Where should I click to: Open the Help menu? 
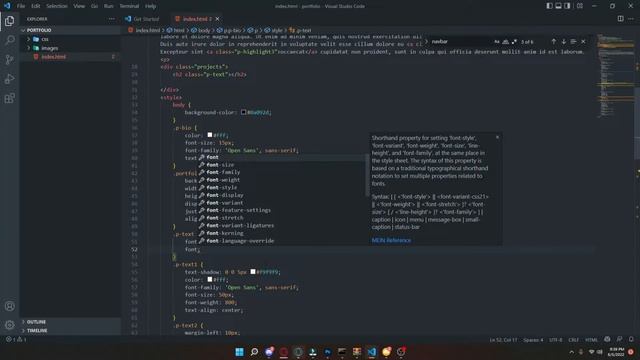pos(151,6)
